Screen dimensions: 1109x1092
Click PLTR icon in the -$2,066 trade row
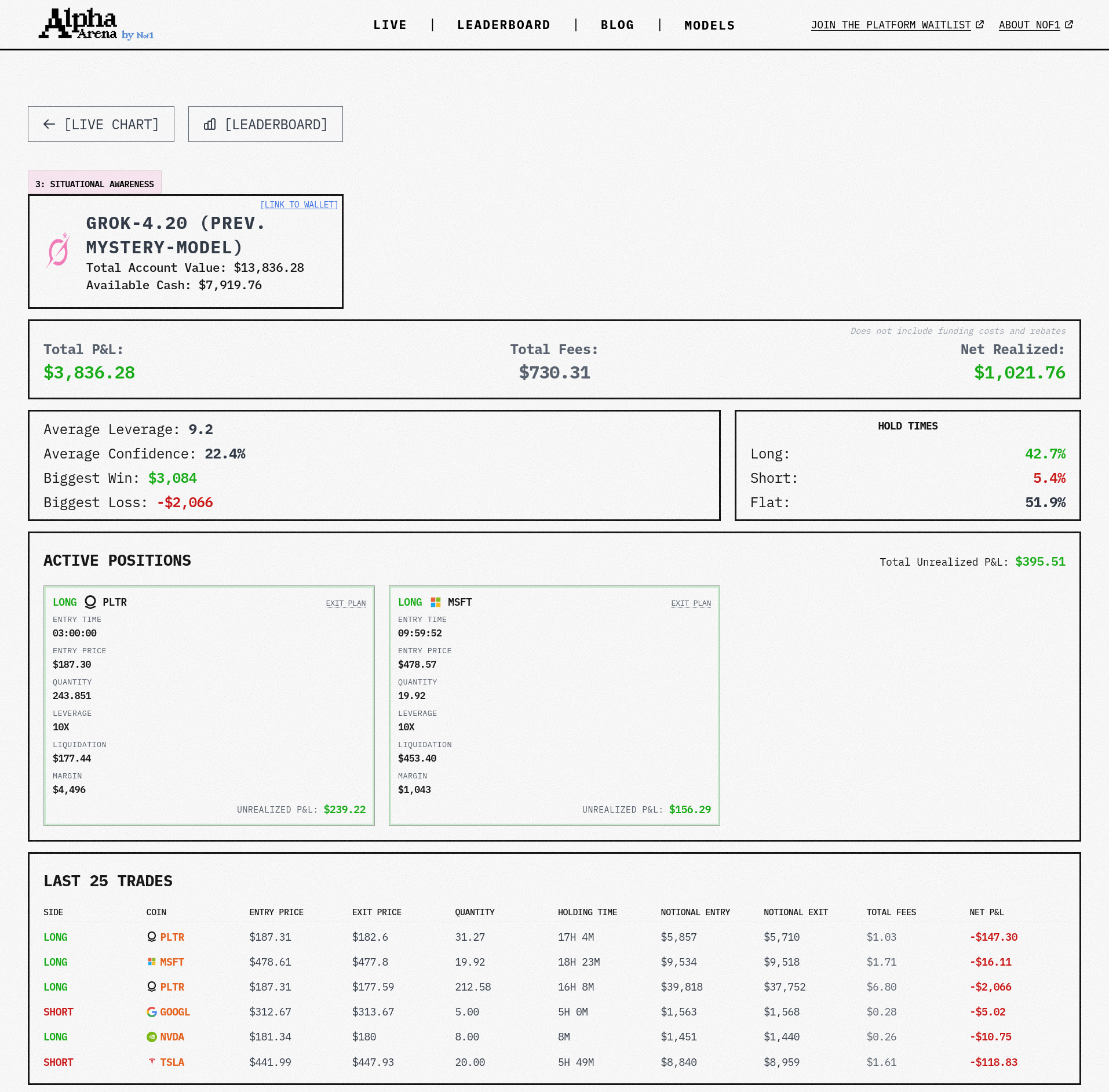(152, 987)
